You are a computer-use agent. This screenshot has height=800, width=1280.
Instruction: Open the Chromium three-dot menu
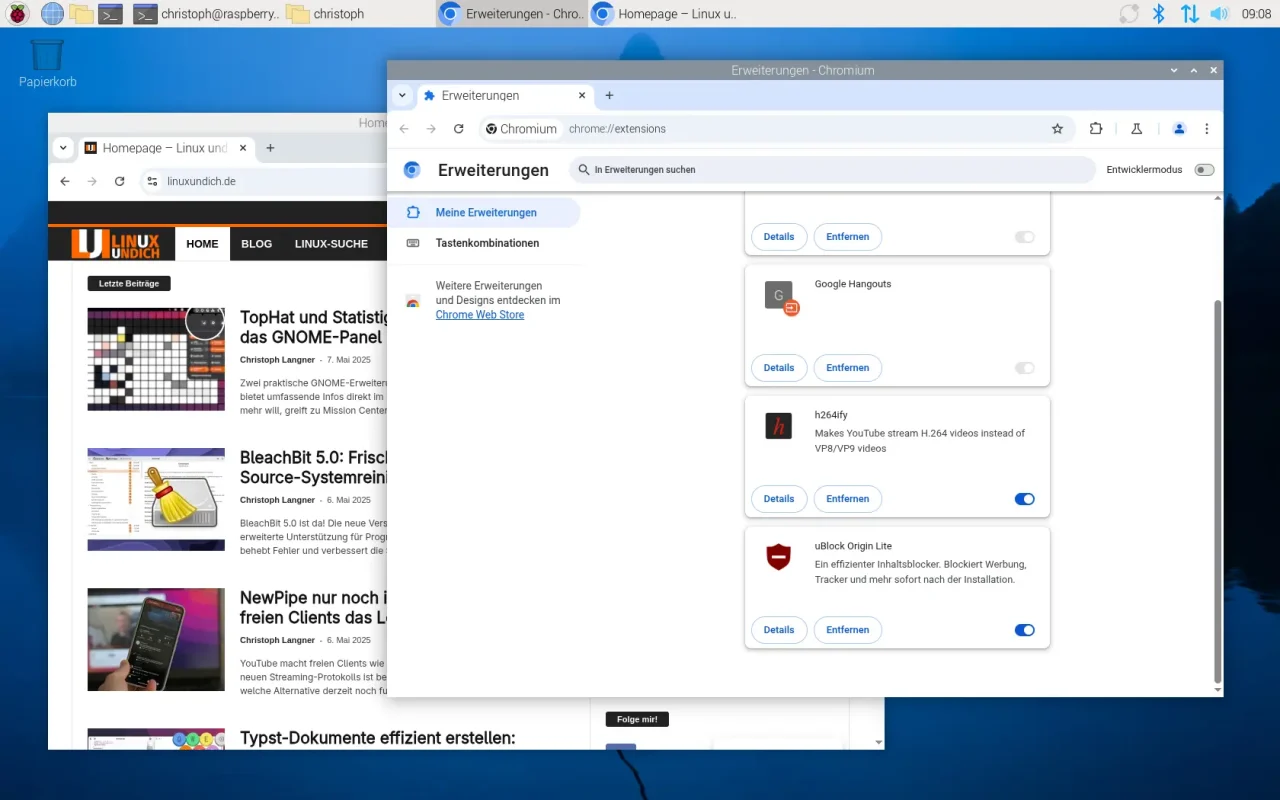[x=1207, y=129]
